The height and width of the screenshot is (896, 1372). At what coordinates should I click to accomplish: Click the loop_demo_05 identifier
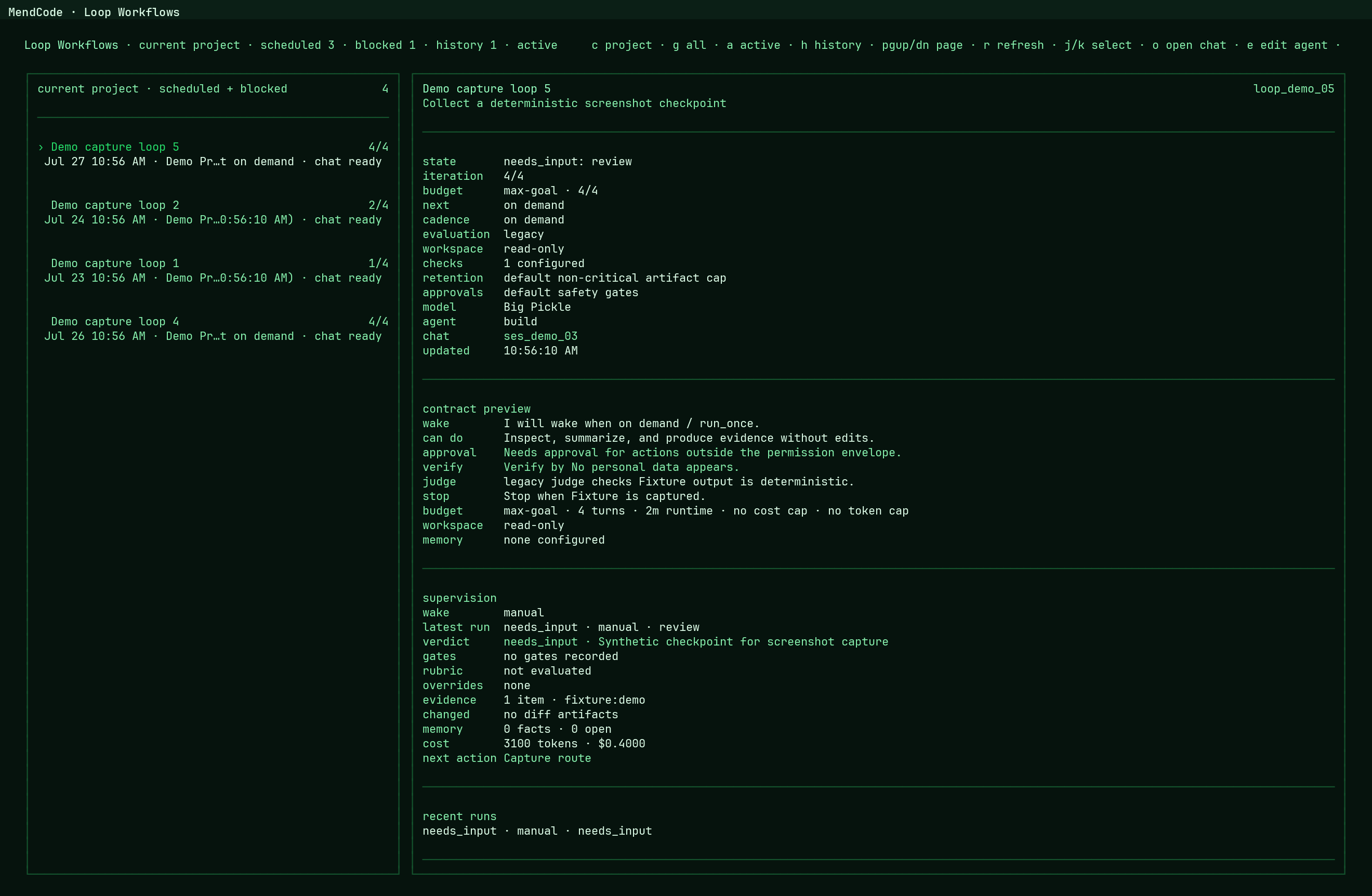pyautogui.click(x=1293, y=89)
